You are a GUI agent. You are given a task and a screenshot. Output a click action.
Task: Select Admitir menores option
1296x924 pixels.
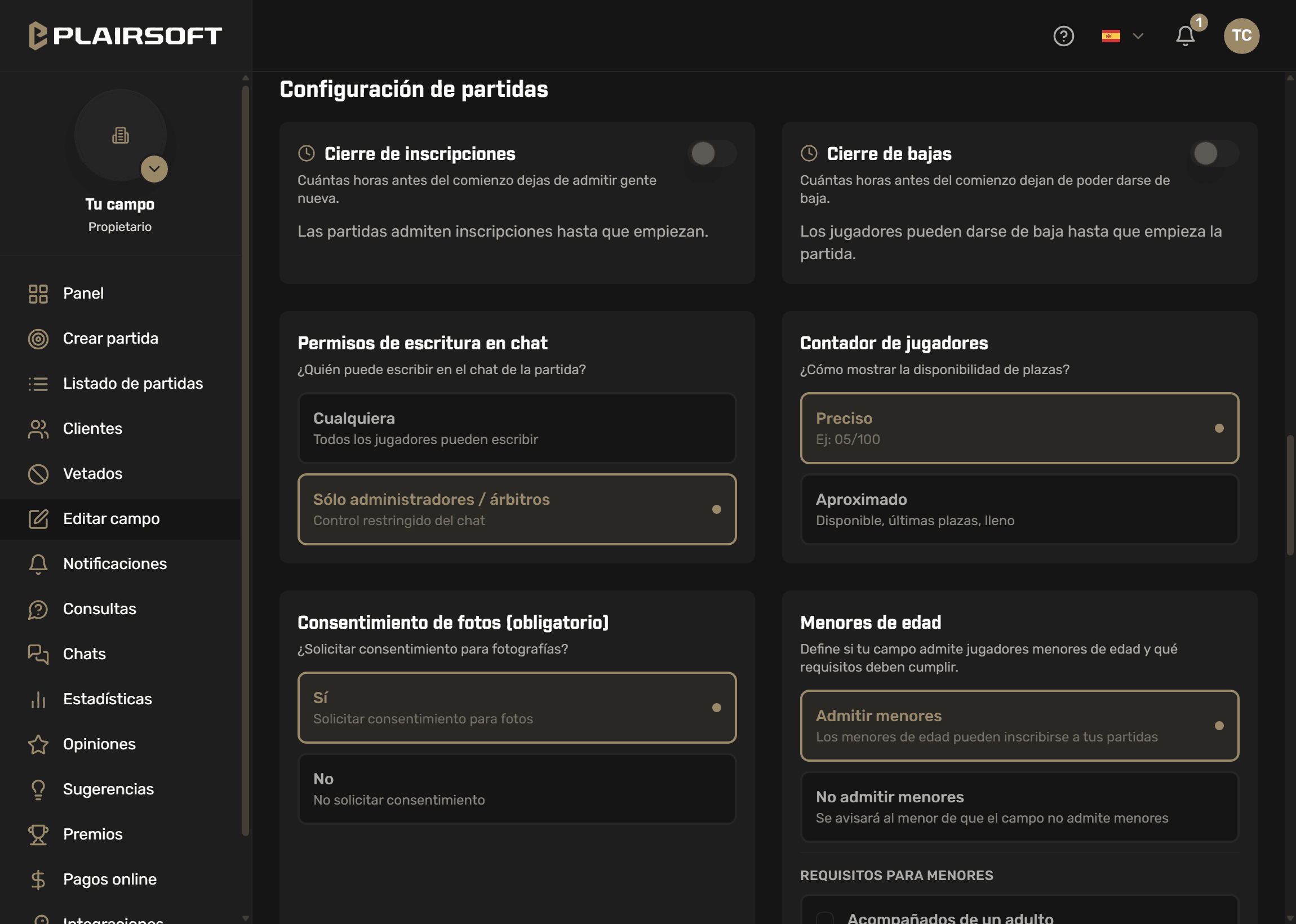pyautogui.click(x=1019, y=726)
